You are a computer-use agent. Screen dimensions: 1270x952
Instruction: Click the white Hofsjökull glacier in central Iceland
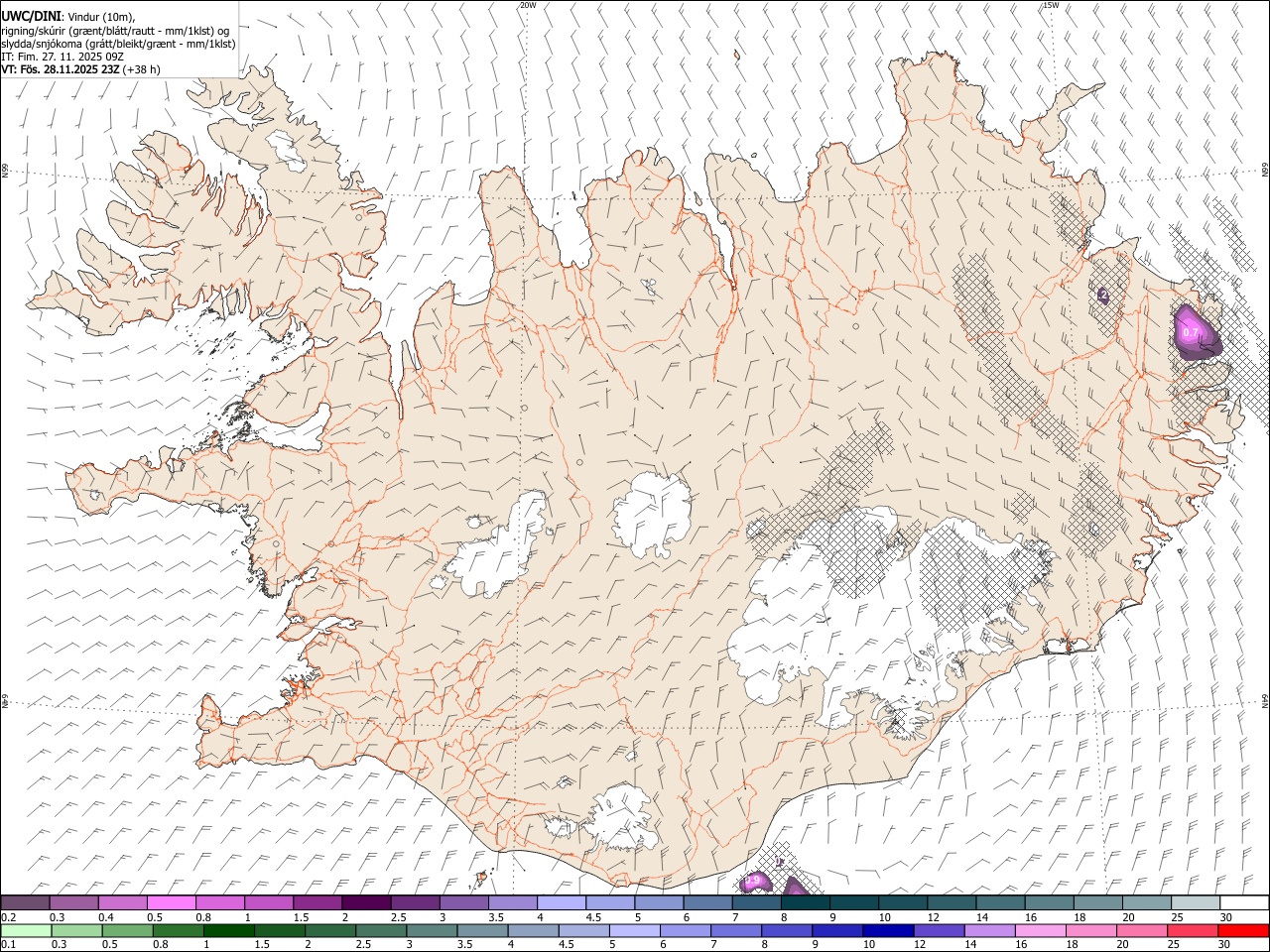652,514
